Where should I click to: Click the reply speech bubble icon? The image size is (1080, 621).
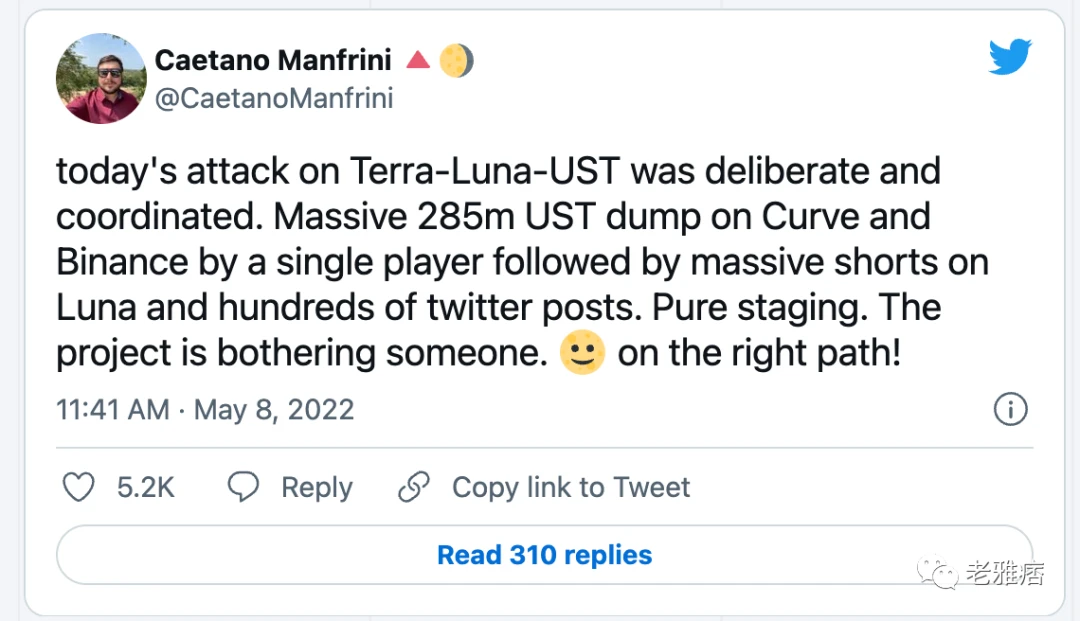click(x=243, y=486)
